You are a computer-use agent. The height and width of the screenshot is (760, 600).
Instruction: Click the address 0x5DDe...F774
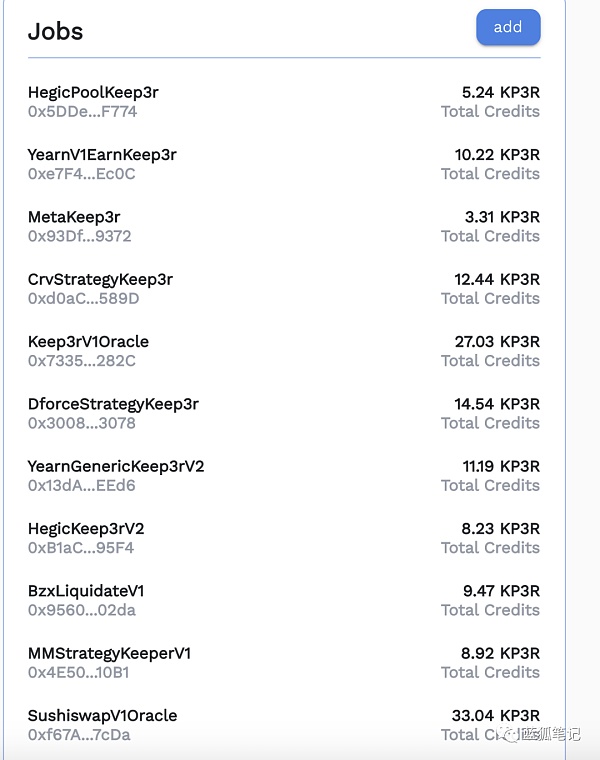coord(82,111)
